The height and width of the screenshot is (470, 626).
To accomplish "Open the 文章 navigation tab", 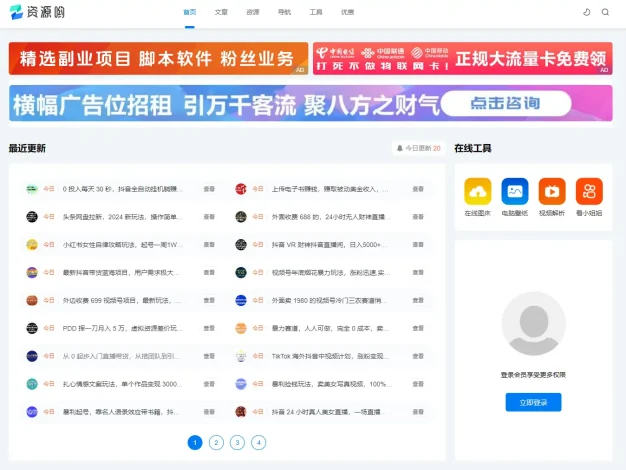I will click(x=221, y=12).
